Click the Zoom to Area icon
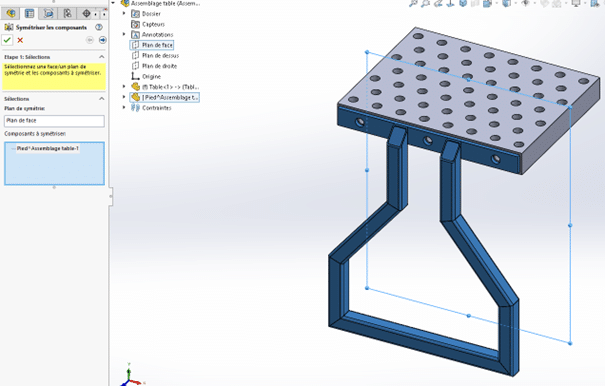The width and height of the screenshot is (605, 386). (425, 3)
